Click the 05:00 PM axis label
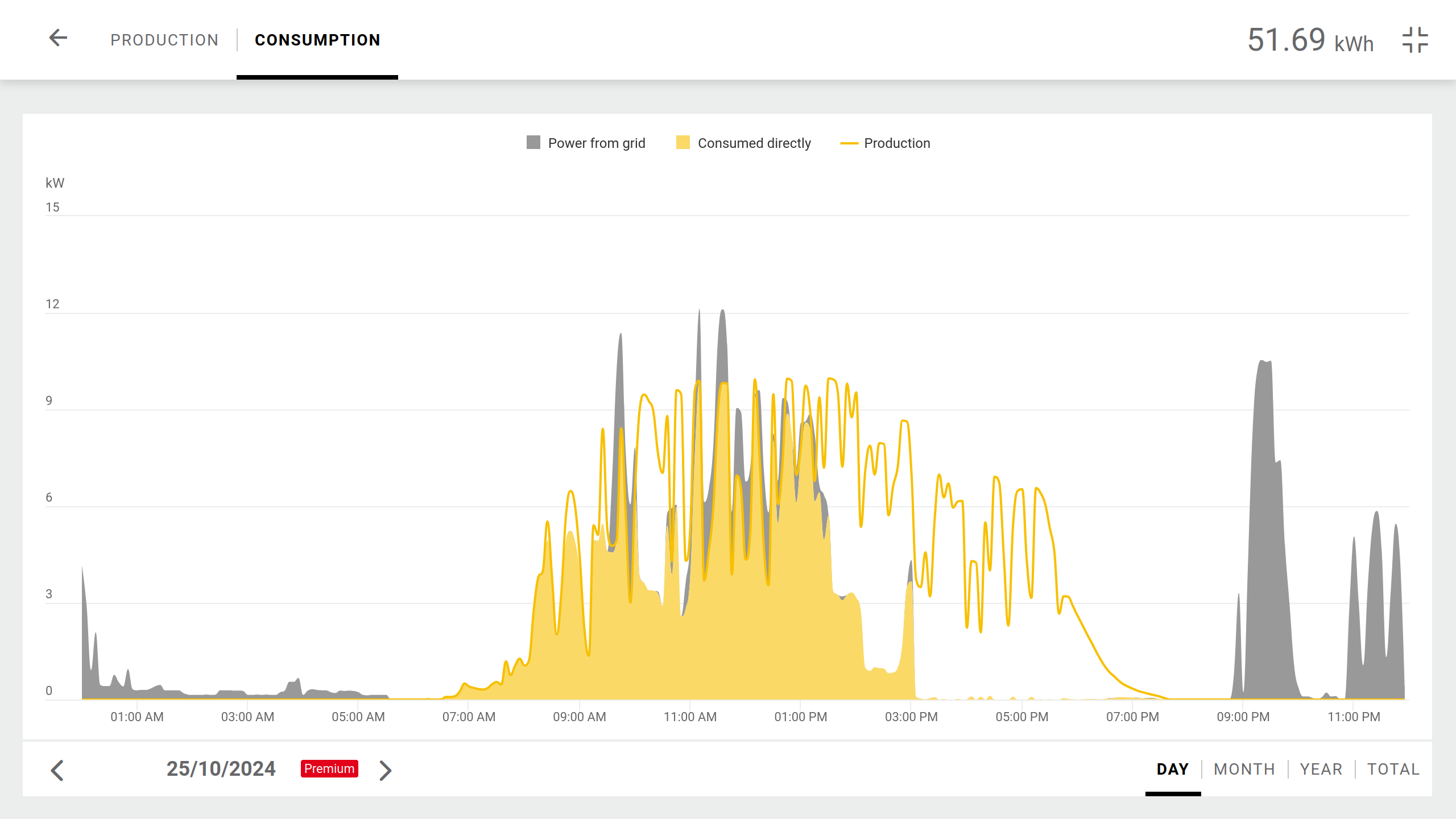Viewport: 1456px width, 819px height. pos(1022,717)
